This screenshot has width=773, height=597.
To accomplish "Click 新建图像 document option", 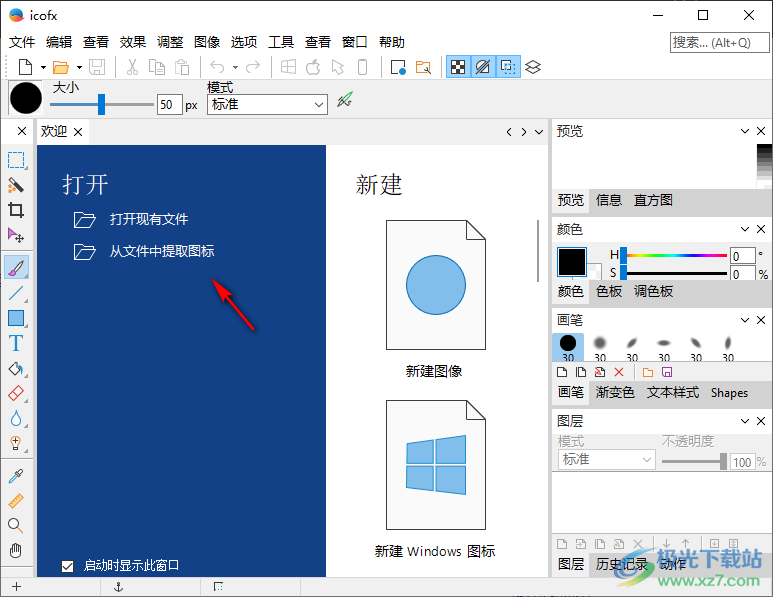I will pyautogui.click(x=434, y=300).
